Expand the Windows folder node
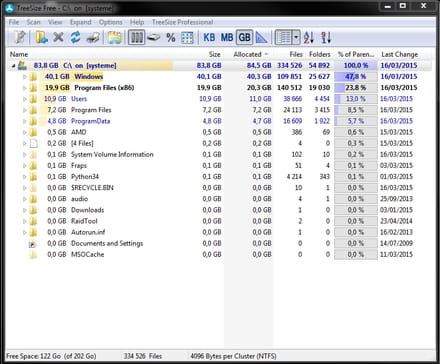Image resolution: width=440 pixels, height=364 pixels. click(24, 77)
